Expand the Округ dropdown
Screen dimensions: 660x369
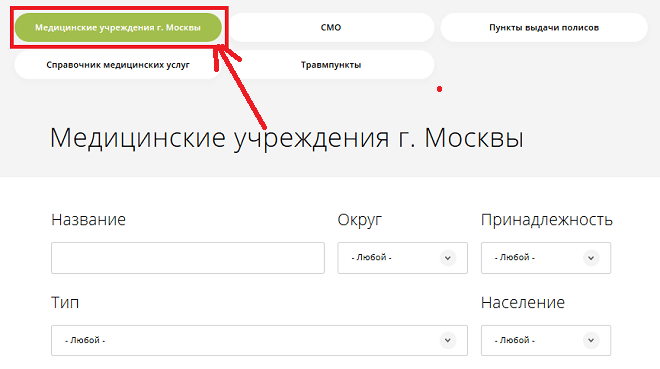402,258
